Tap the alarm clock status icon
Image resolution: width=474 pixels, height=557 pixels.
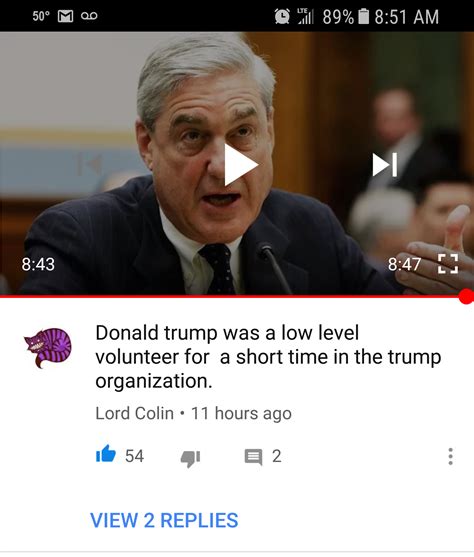point(282,16)
